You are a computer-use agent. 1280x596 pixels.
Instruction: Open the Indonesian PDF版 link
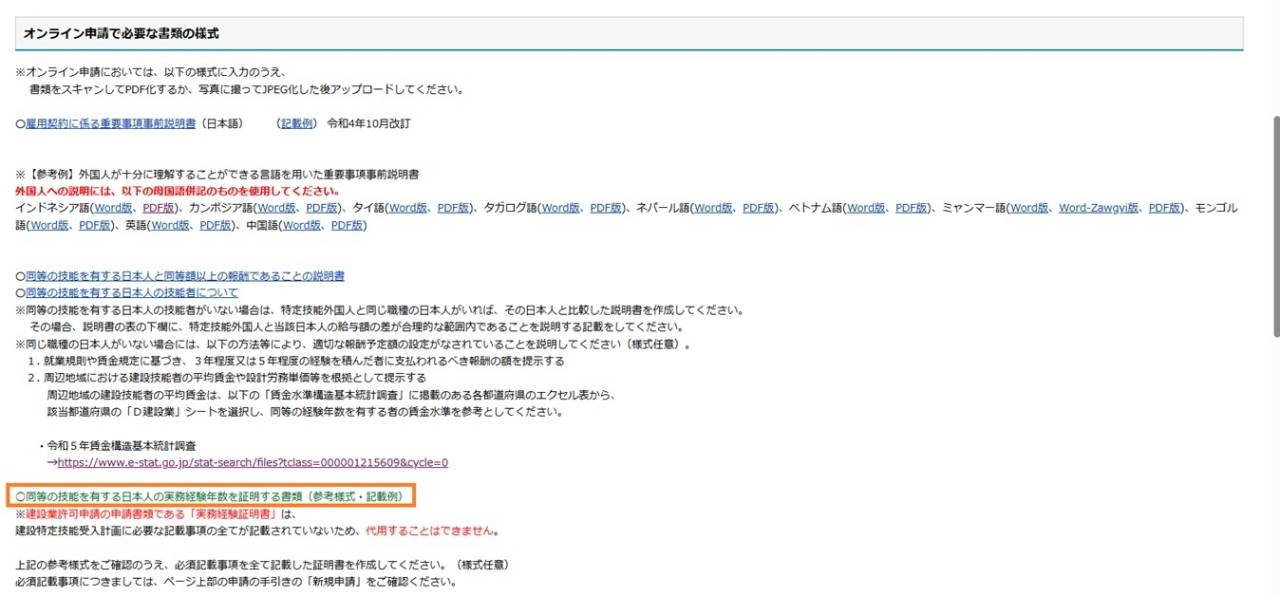click(x=159, y=208)
